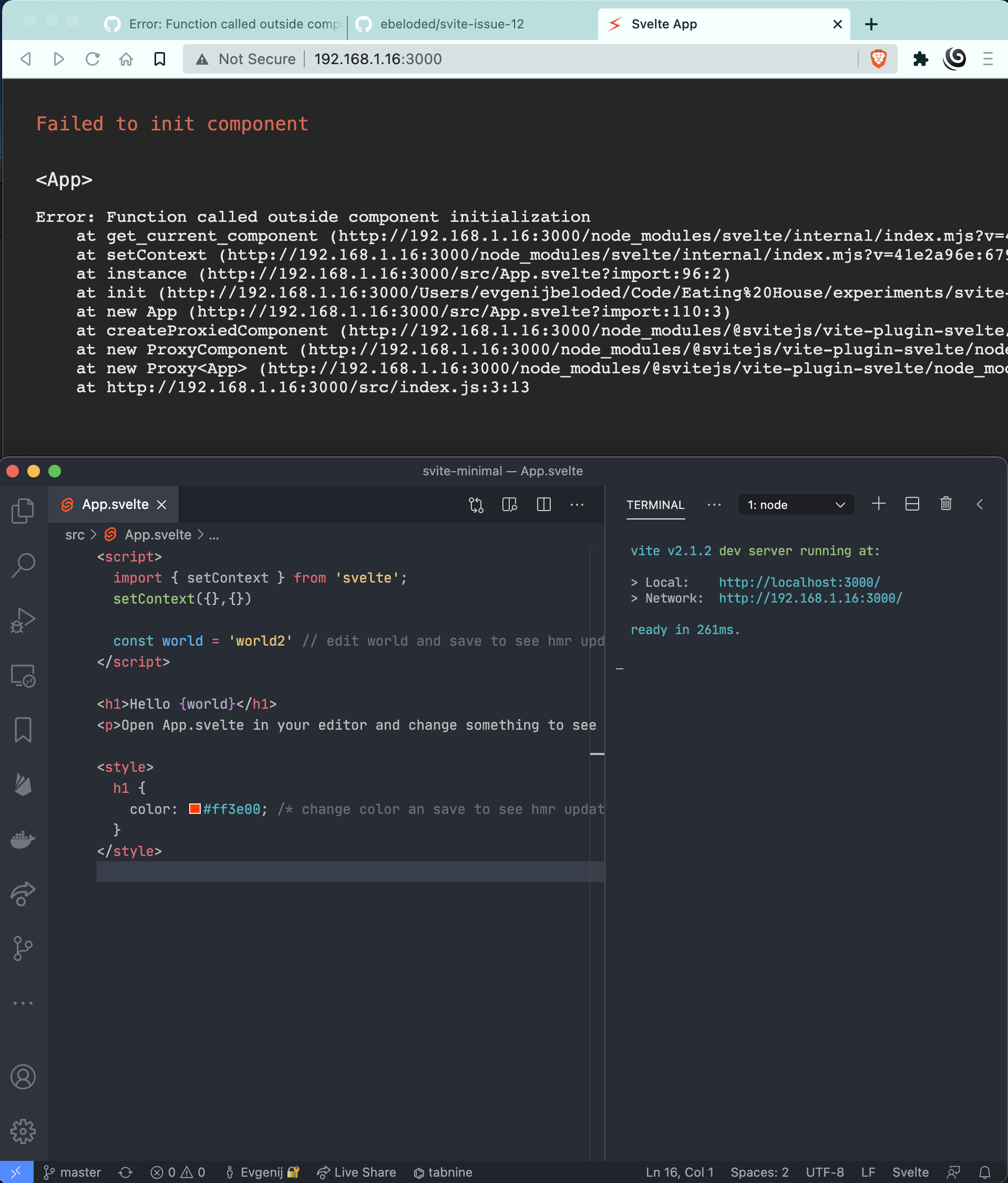Screen dimensions: 1008x1183
Task: Split the App.svelte editor
Action: tap(543, 505)
